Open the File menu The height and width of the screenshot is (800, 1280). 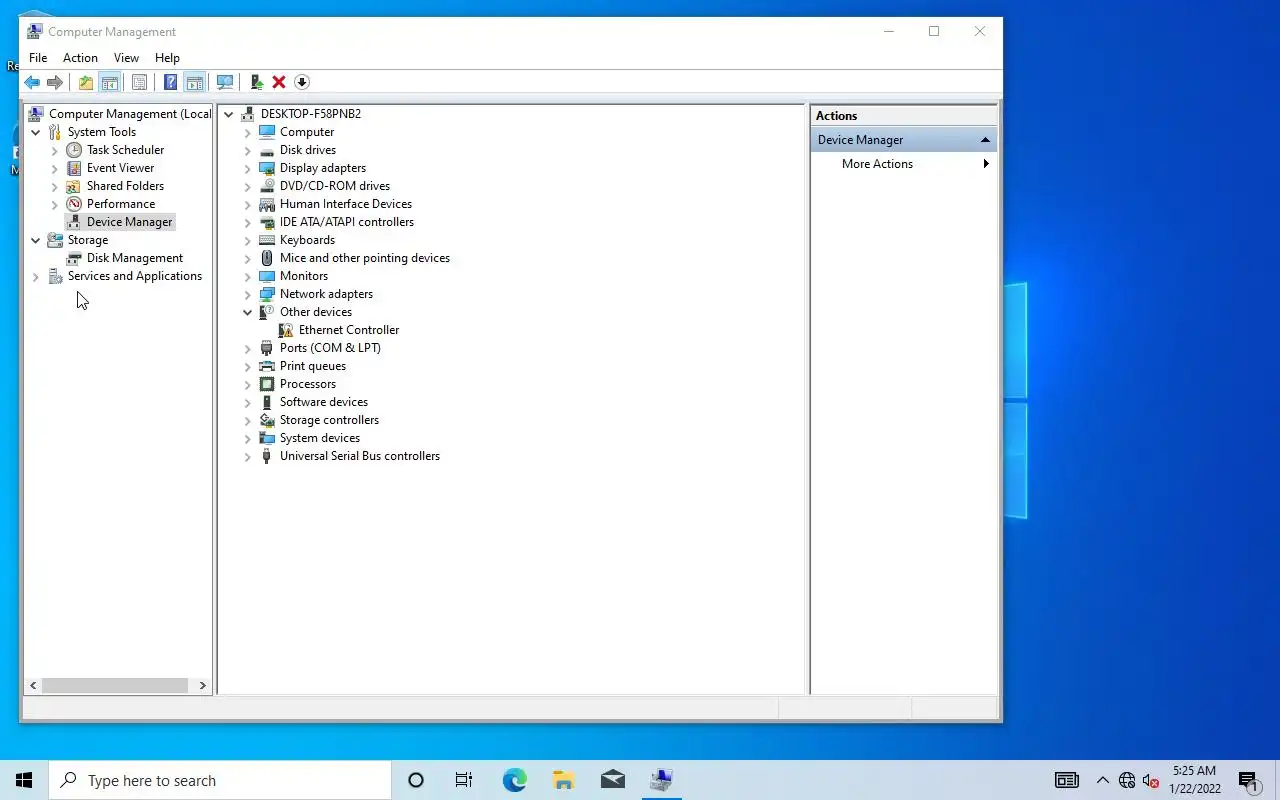(x=38, y=58)
